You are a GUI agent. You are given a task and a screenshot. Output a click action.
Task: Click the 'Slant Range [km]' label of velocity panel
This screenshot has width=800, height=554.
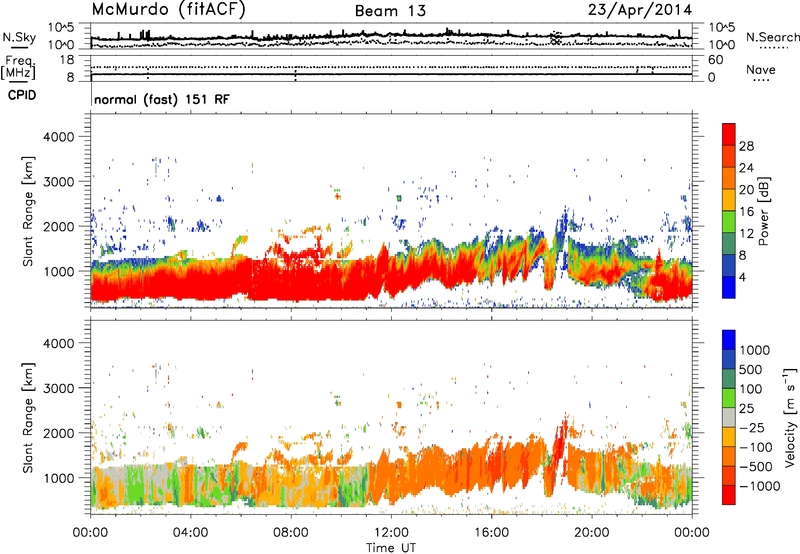click(x=28, y=417)
